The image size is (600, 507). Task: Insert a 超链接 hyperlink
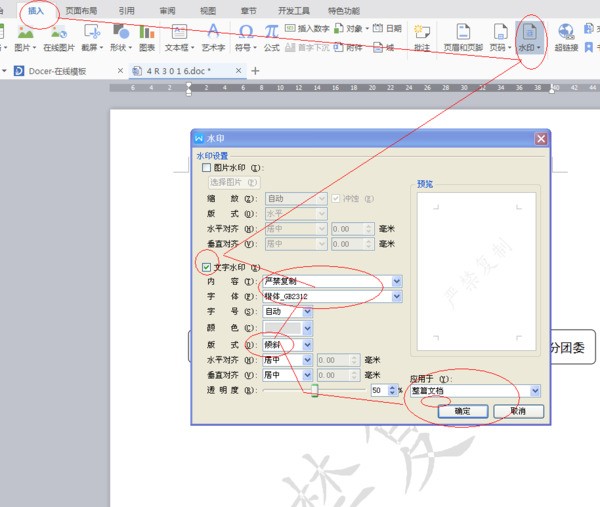coord(566,37)
